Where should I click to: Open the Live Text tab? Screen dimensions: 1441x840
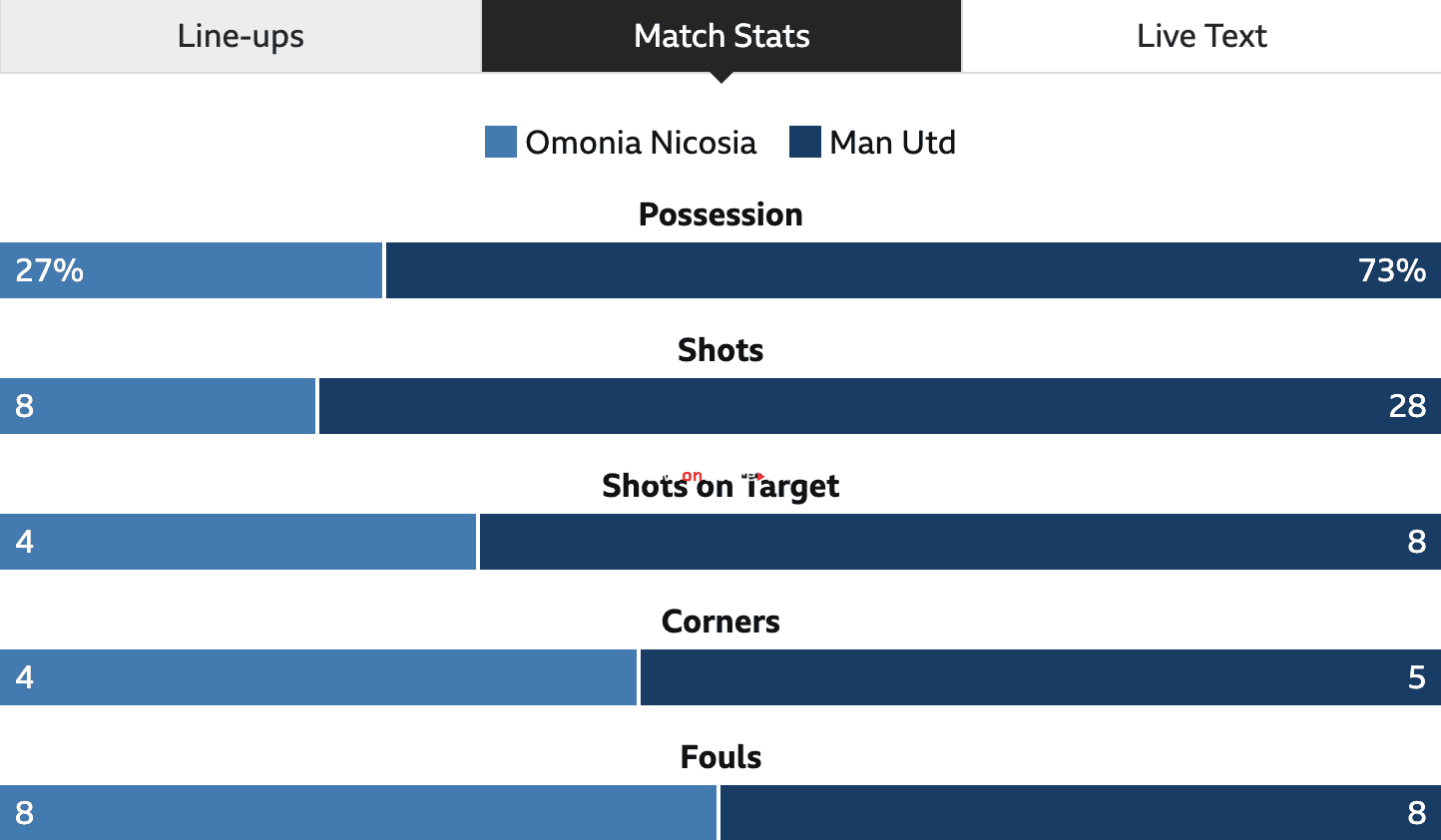tap(1201, 36)
